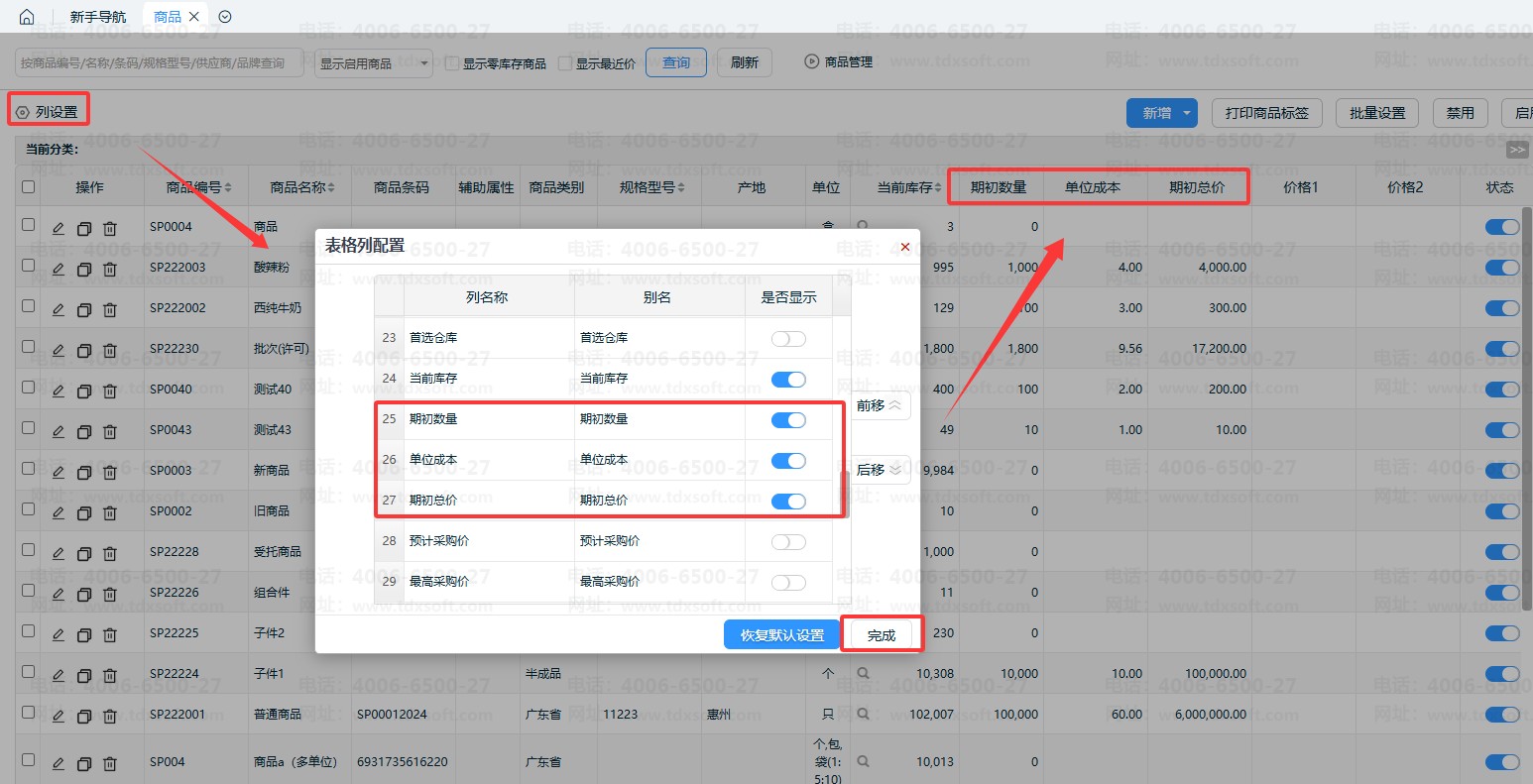The height and width of the screenshot is (784, 1533).
Task: Enable 首选仓库 display switch
Action: point(788,339)
